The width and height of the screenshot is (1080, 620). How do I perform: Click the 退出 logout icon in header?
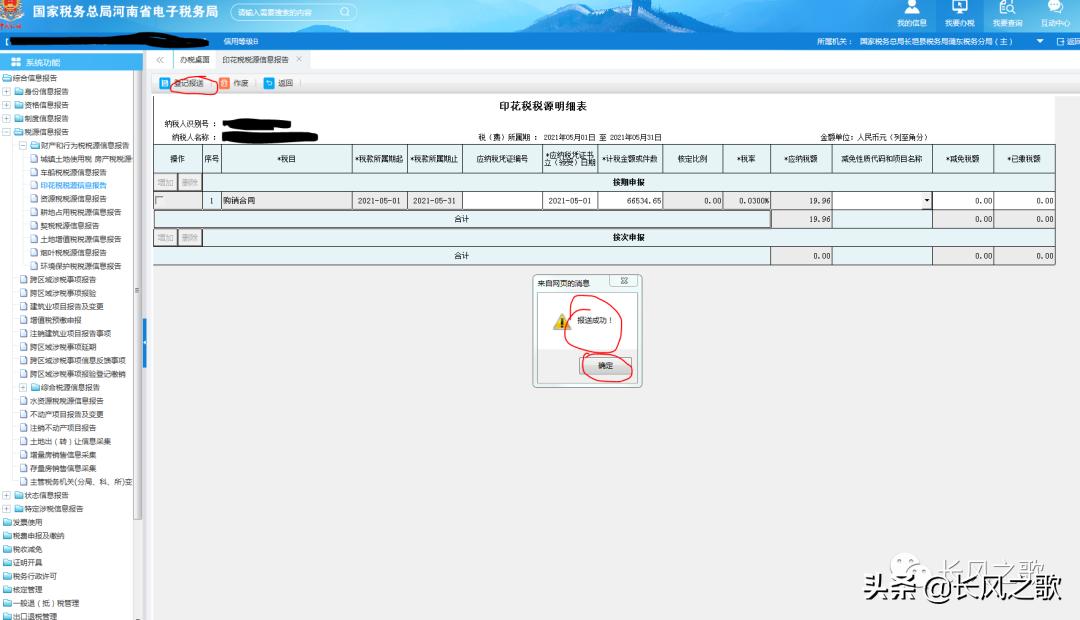coord(1061,41)
